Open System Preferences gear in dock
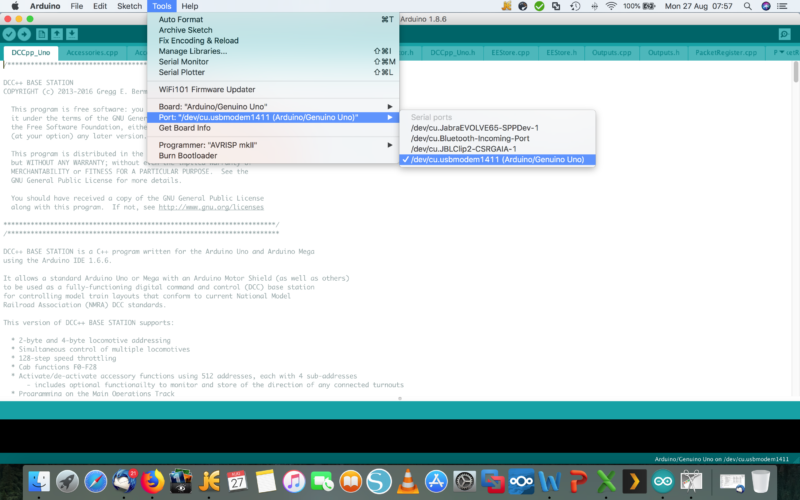 pos(464,481)
